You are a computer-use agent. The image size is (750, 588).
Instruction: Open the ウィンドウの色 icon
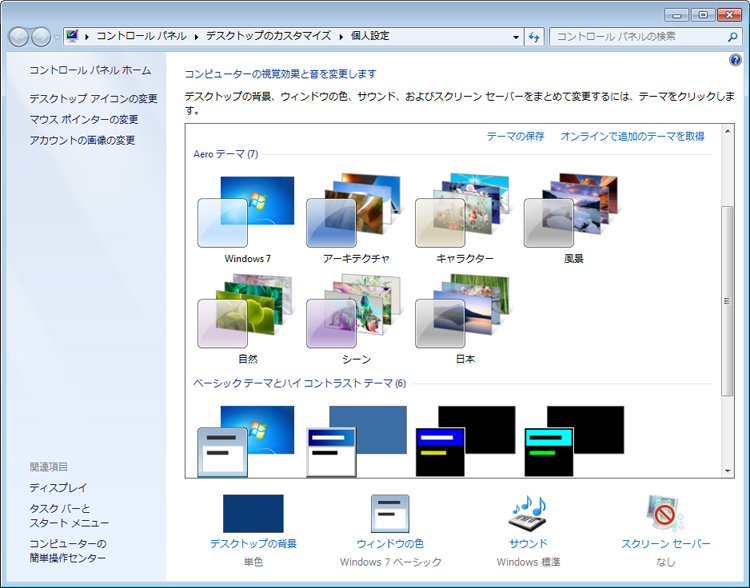click(x=390, y=513)
